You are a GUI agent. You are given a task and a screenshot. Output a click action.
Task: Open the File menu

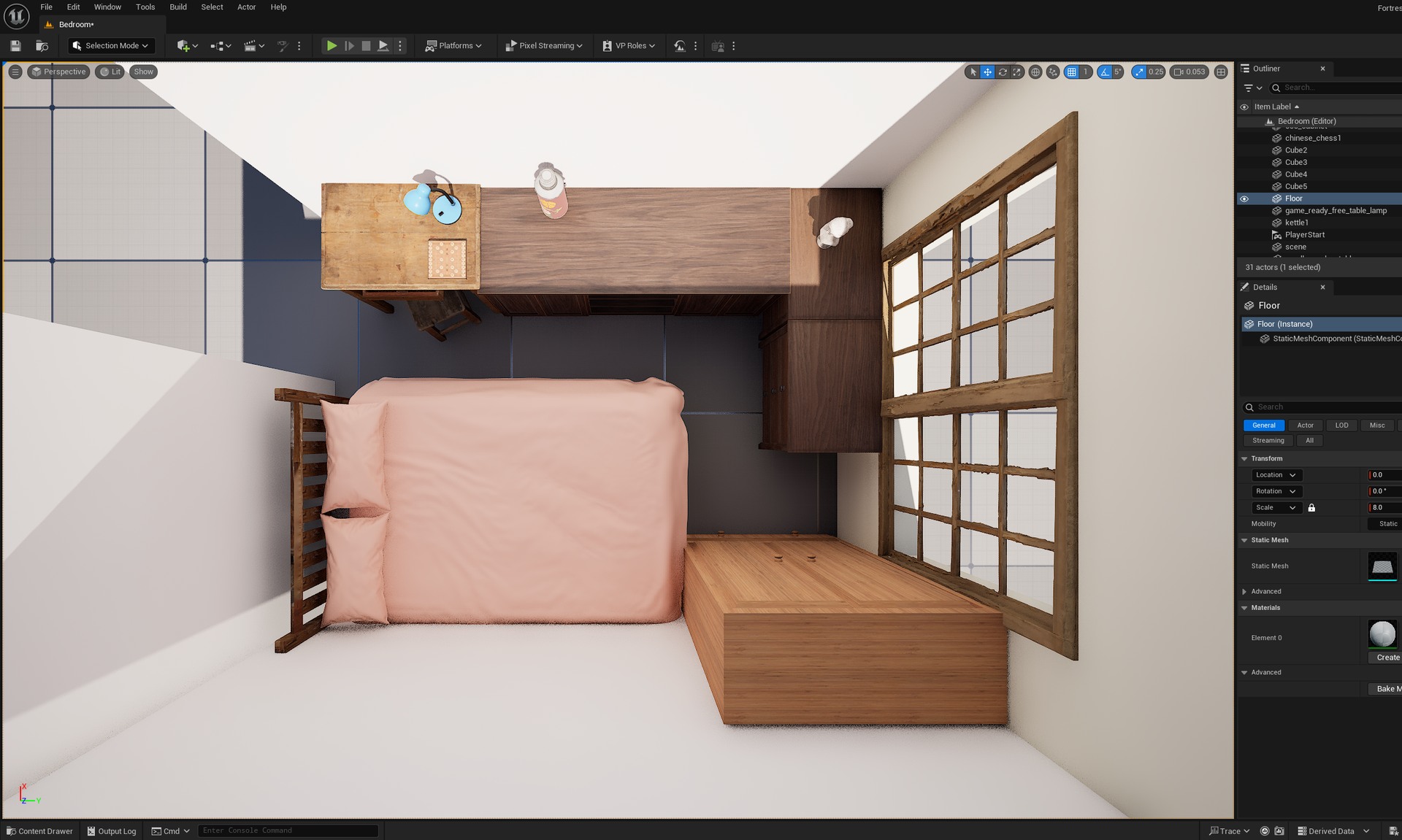tap(46, 7)
